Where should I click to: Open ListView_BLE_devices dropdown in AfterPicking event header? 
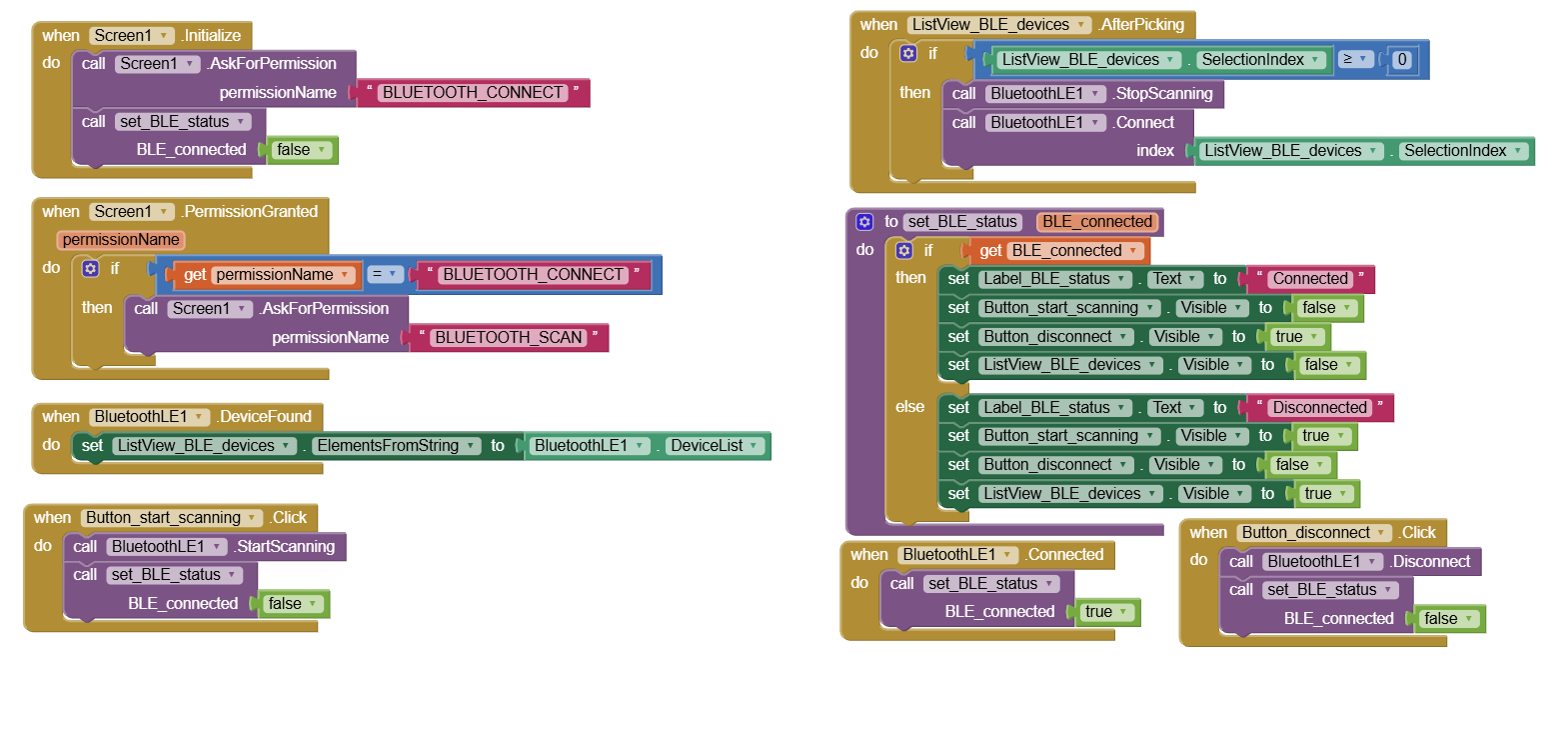coord(999,25)
